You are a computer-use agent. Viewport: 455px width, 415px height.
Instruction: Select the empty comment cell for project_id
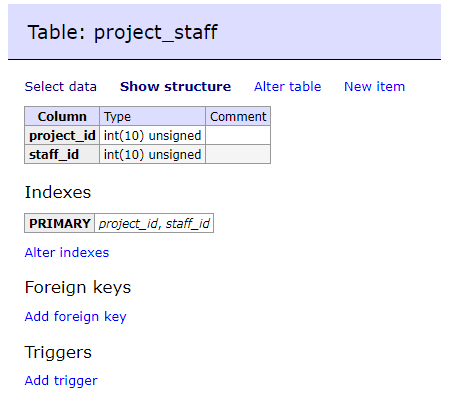click(x=238, y=135)
